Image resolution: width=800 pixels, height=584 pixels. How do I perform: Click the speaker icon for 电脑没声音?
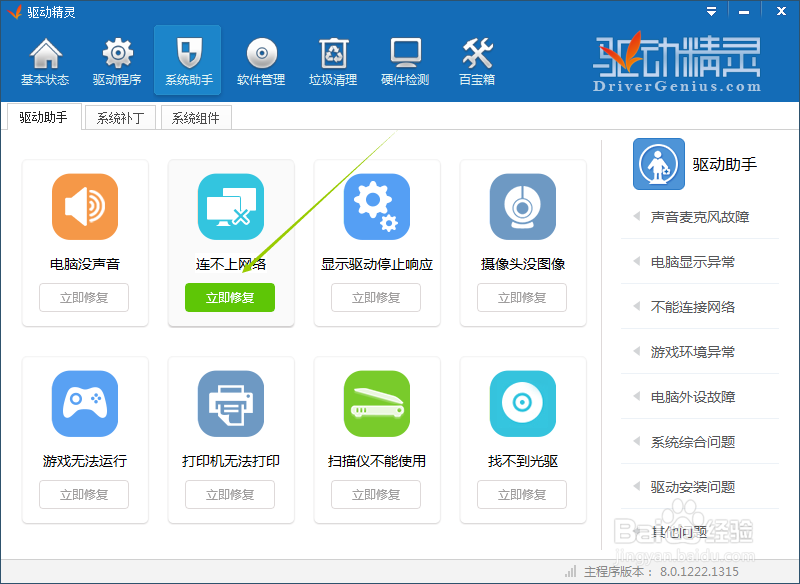point(85,207)
